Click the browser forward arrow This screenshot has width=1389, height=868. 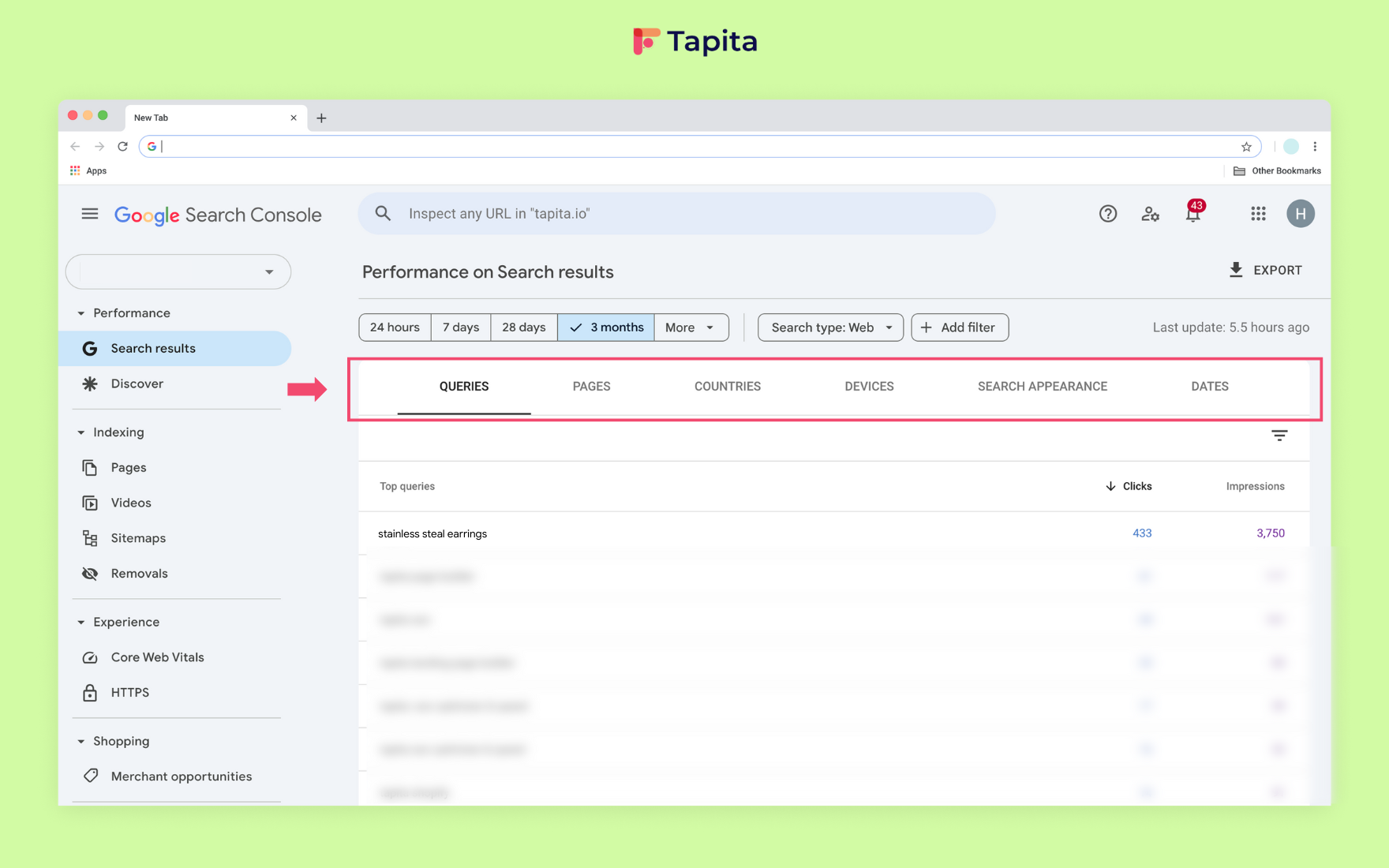[99, 146]
